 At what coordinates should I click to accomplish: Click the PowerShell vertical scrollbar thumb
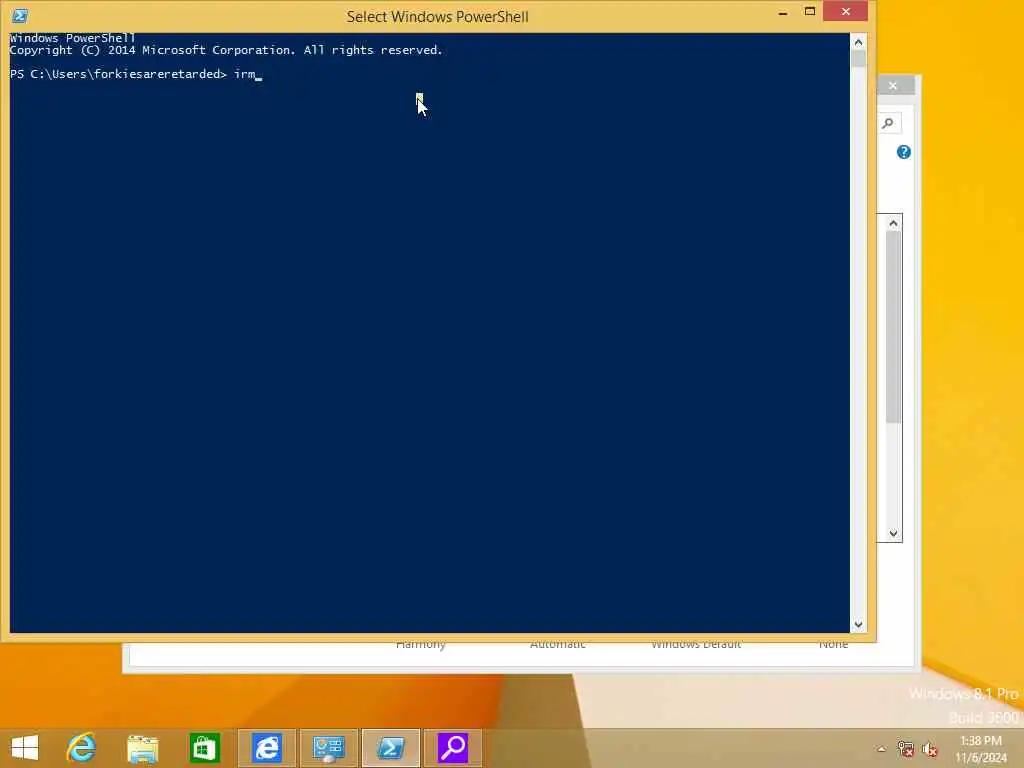tap(858, 59)
